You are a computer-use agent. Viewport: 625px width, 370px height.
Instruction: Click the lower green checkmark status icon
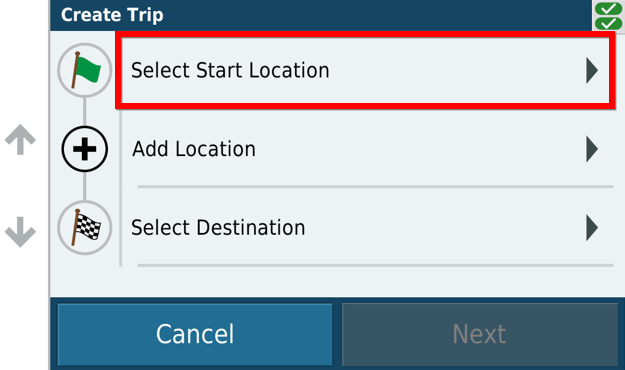608,23
